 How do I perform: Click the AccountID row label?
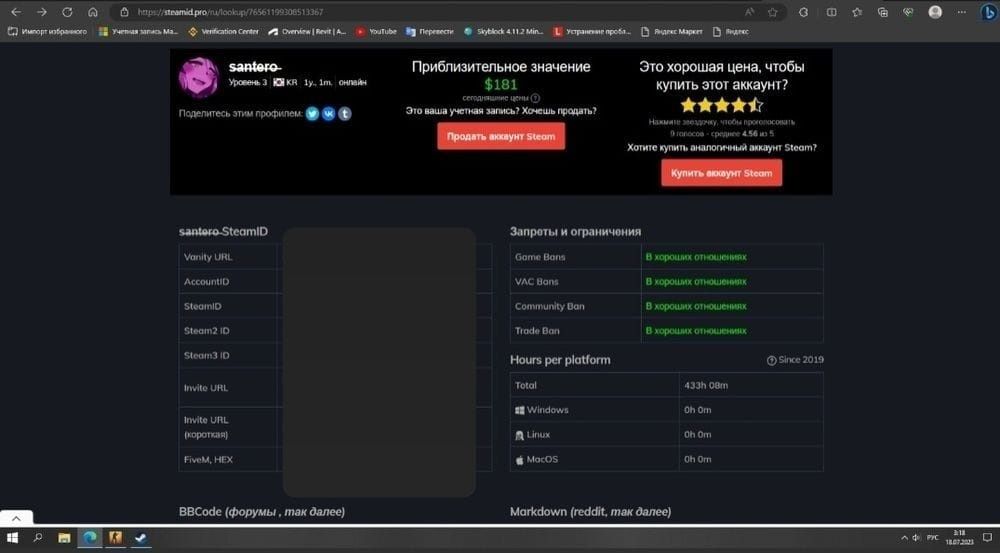[x=206, y=281]
